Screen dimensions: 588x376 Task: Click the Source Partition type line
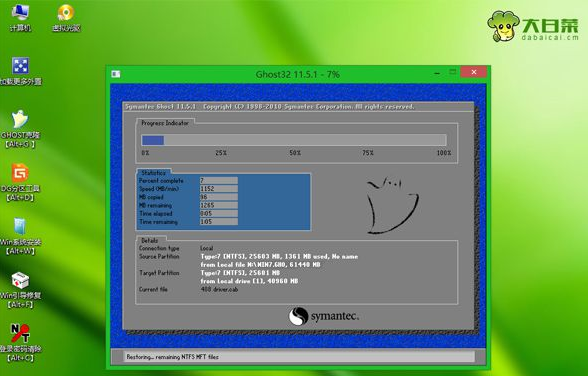pyautogui.click(x=279, y=256)
